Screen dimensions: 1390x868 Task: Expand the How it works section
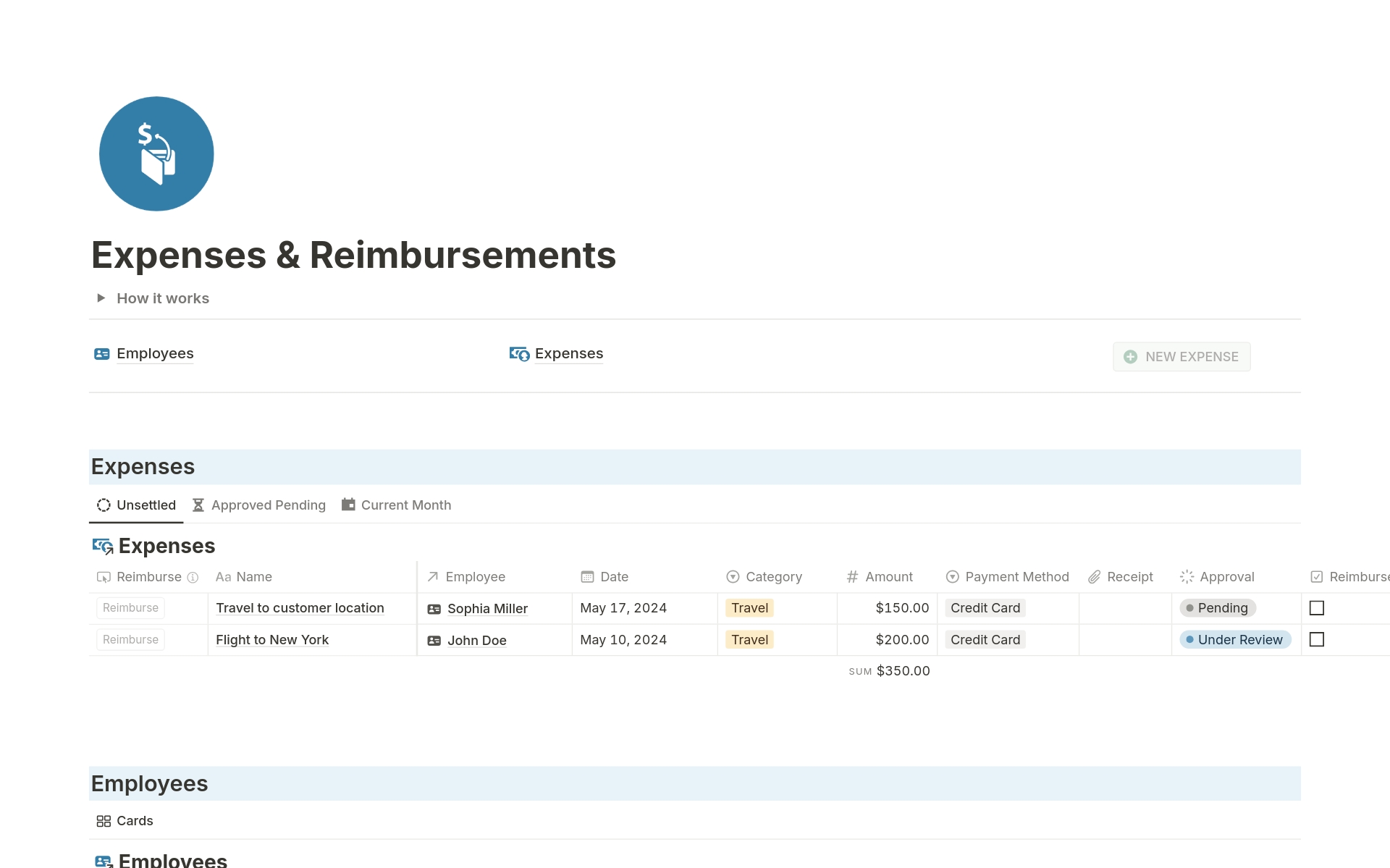pos(101,298)
